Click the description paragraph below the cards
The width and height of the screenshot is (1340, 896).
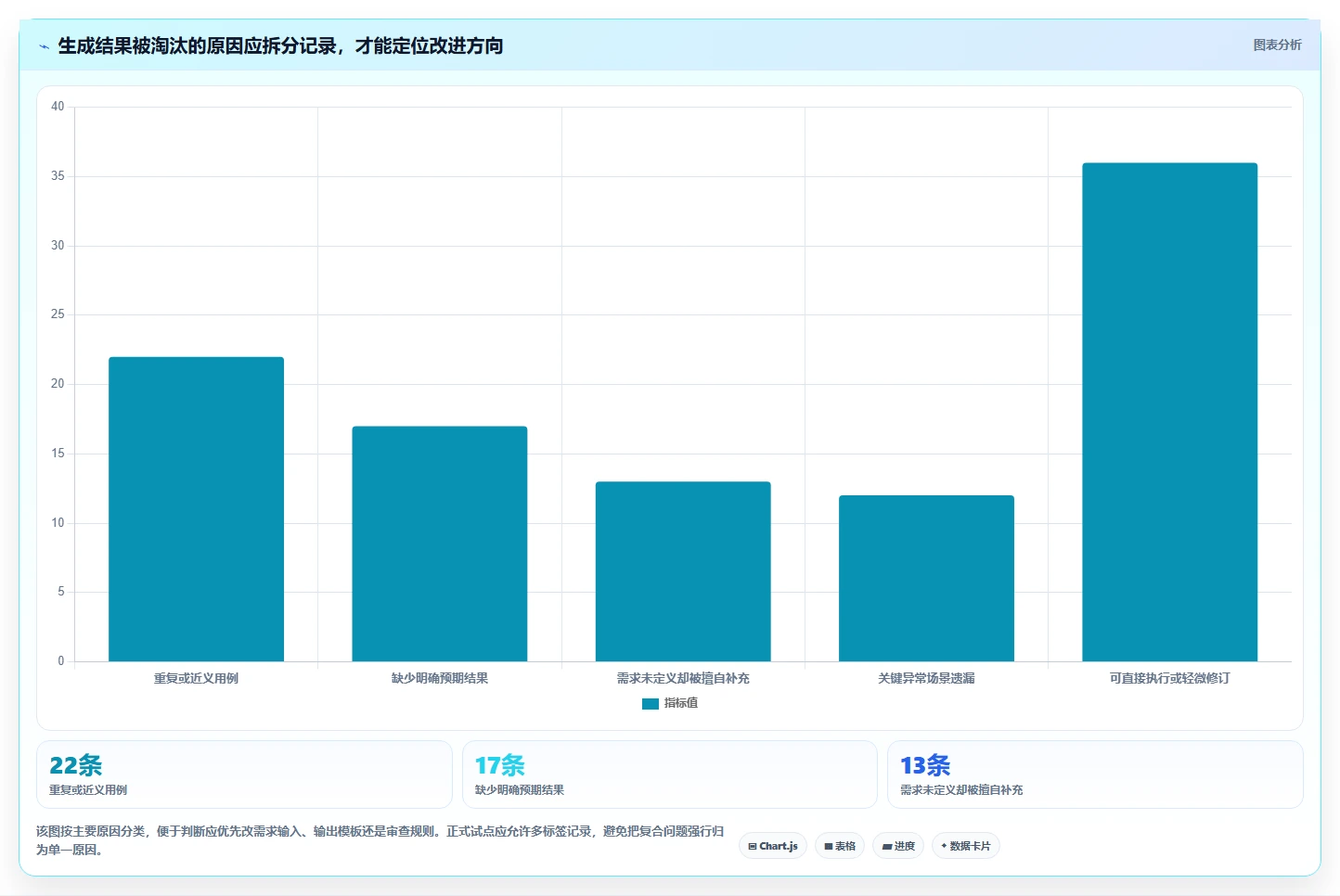pos(380,840)
